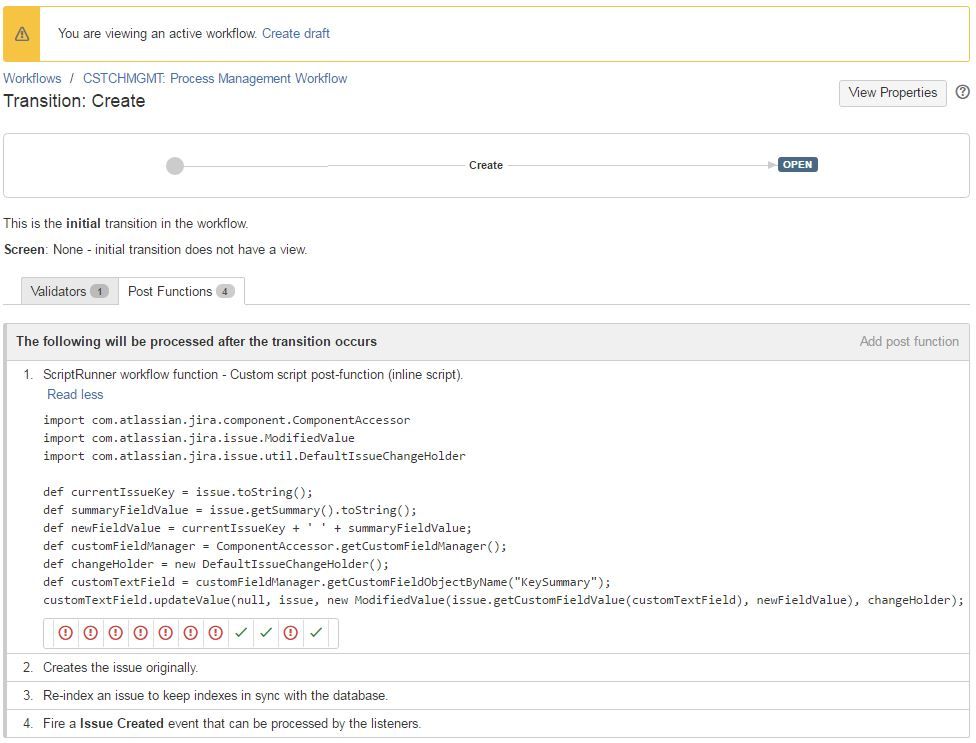The width and height of the screenshot is (976, 743).
Task: Click the first green checkmark icon under the script
Action: tap(241, 633)
